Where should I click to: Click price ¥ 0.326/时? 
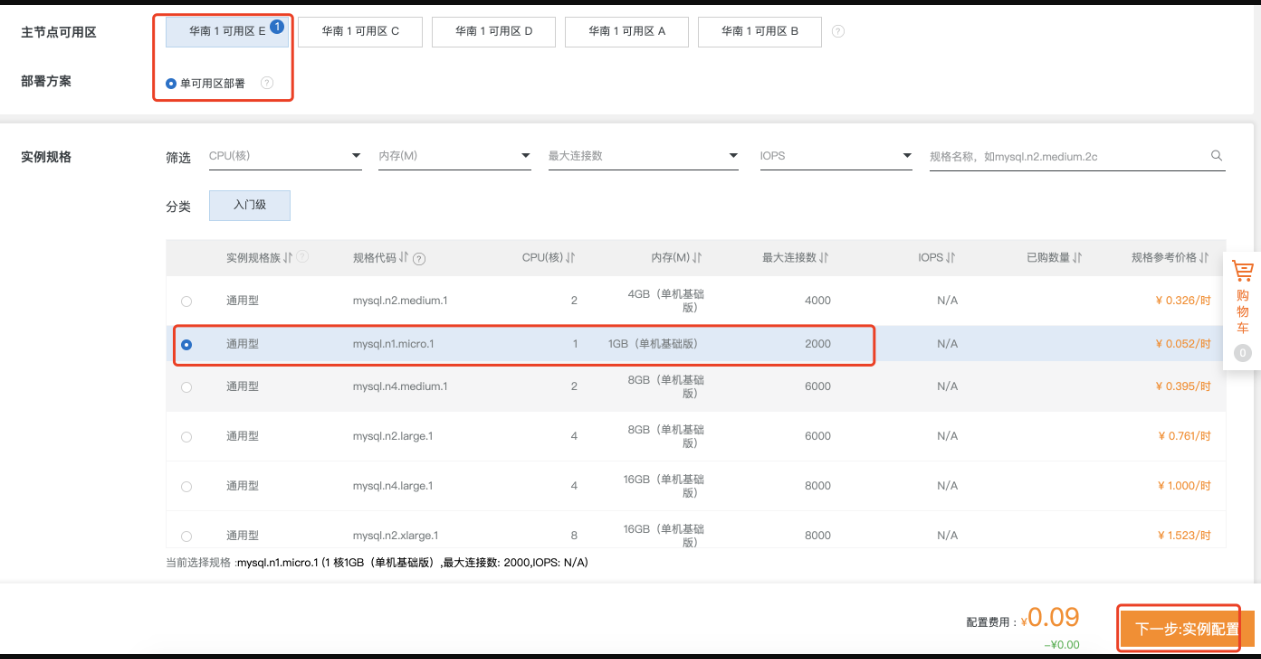click(1182, 300)
